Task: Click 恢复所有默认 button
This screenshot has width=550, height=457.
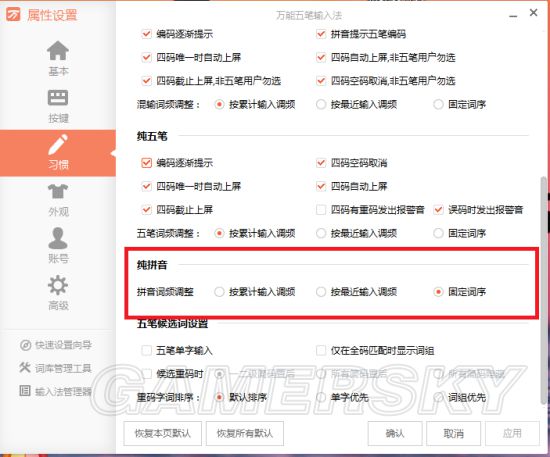Action: click(x=244, y=433)
